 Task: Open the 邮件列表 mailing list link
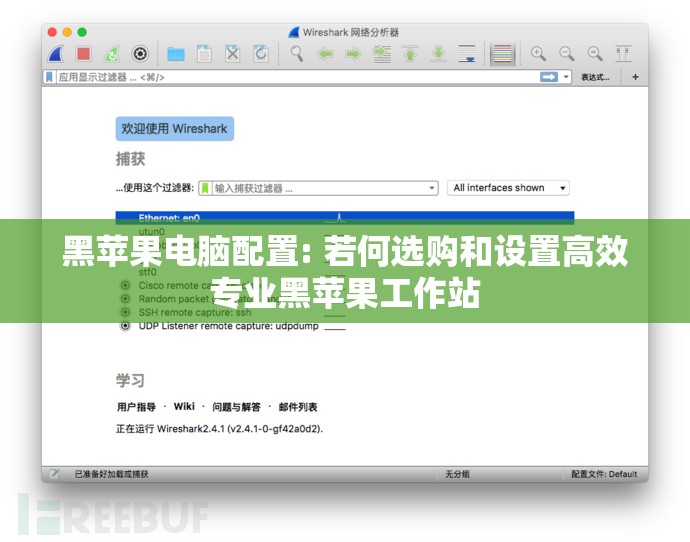(298, 407)
